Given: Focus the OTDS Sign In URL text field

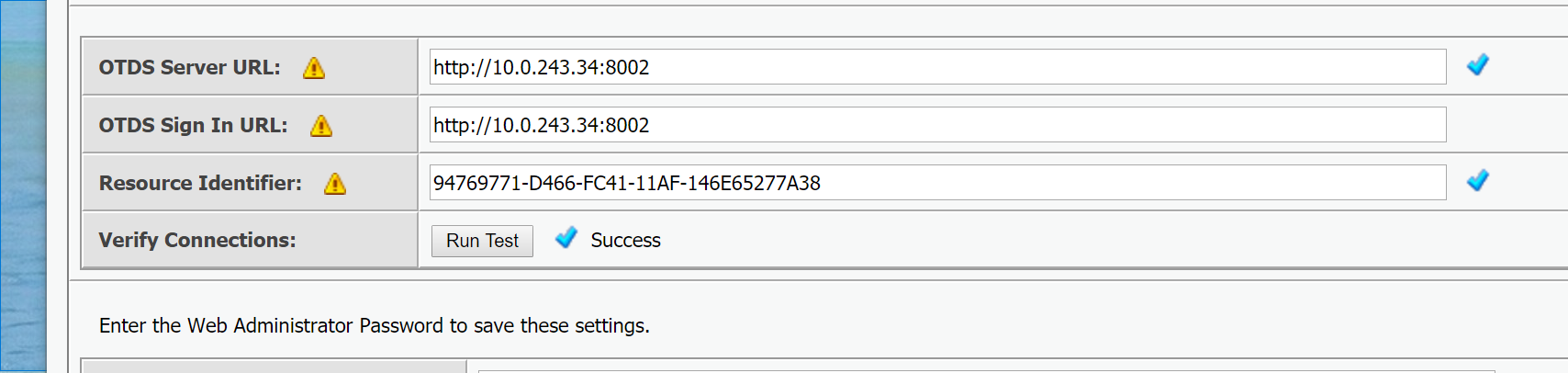Looking at the screenshot, I should pyautogui.click(x=936, y=125).
